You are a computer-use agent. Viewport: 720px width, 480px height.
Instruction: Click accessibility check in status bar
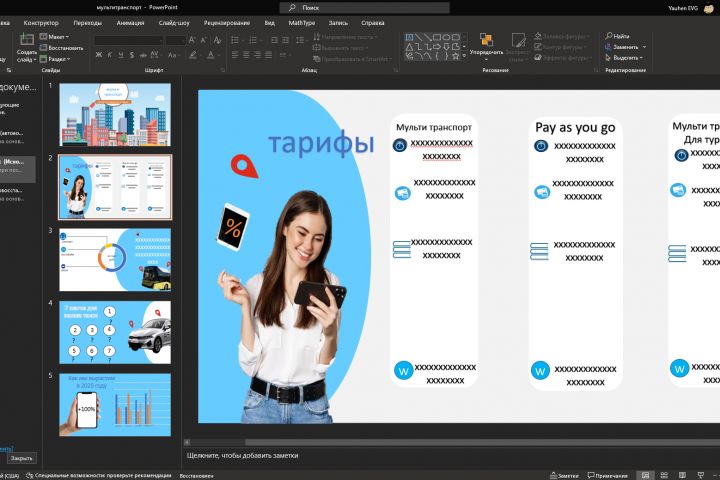[100, 475]
